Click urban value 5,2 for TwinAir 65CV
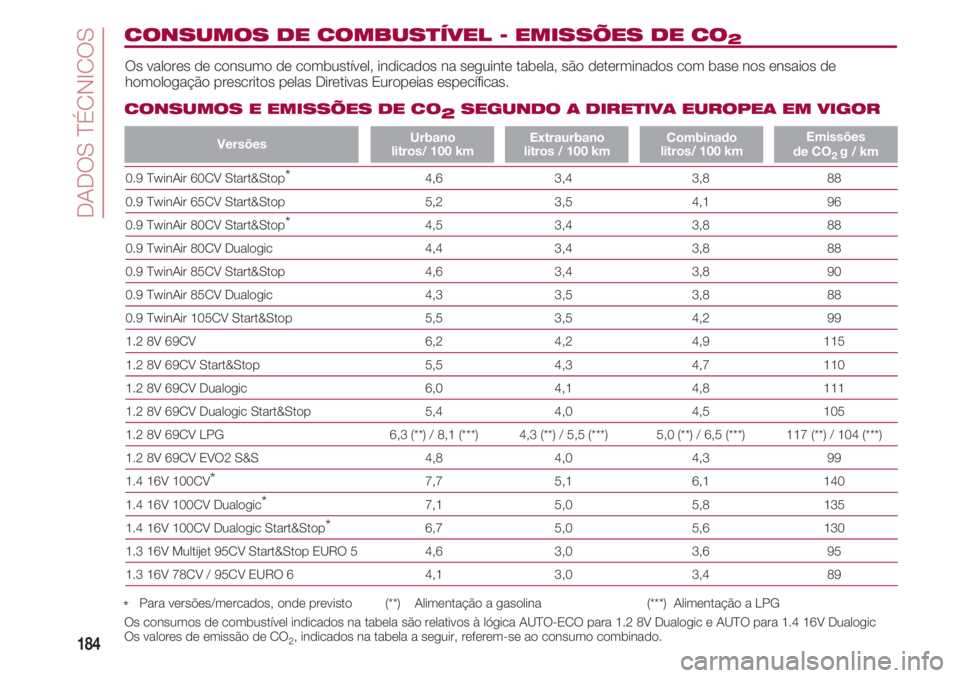The image size is (960, 678). click(x=433, y=202)
